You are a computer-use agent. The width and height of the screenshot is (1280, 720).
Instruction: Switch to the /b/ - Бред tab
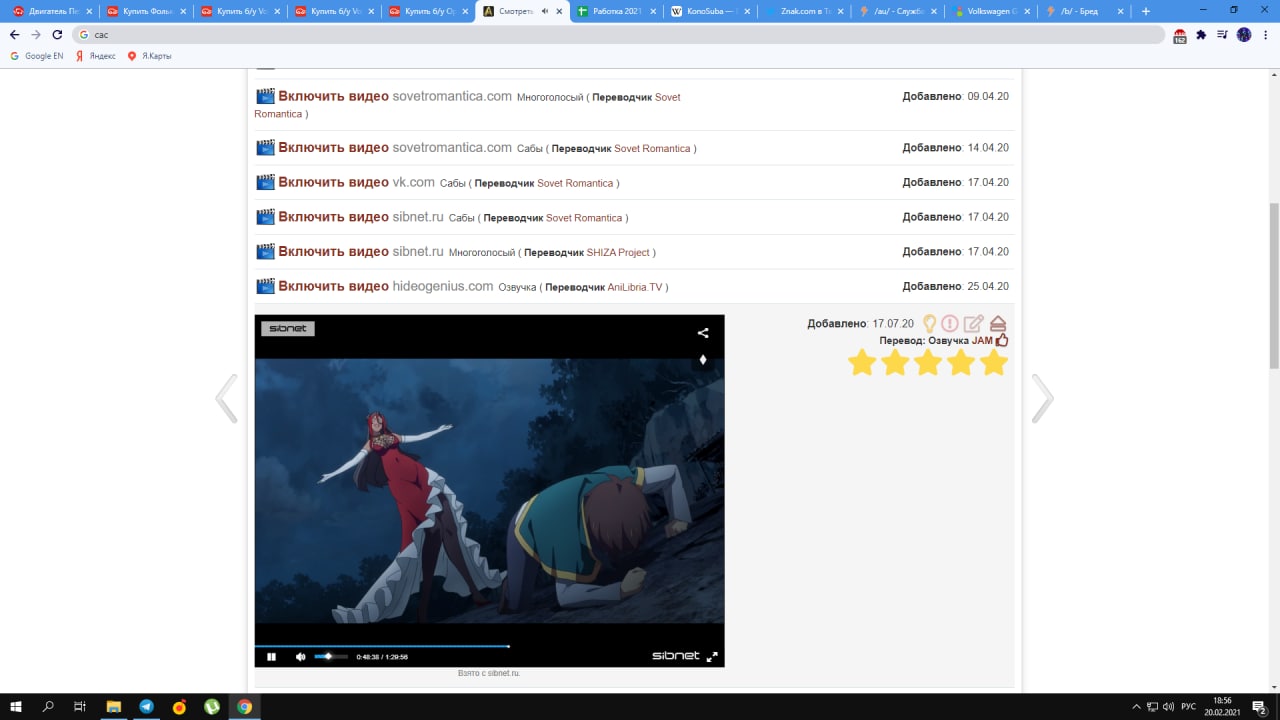1085,11
